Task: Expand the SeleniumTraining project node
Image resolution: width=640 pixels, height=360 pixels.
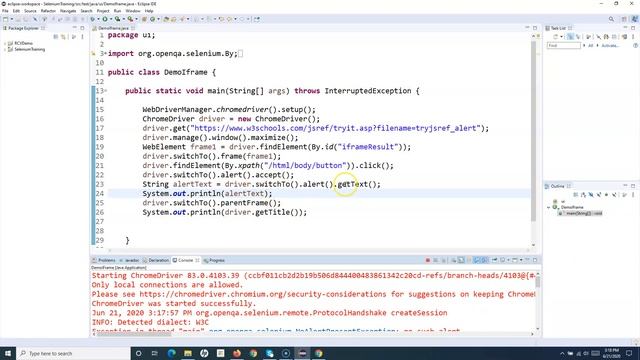Action: click(5, 49)
